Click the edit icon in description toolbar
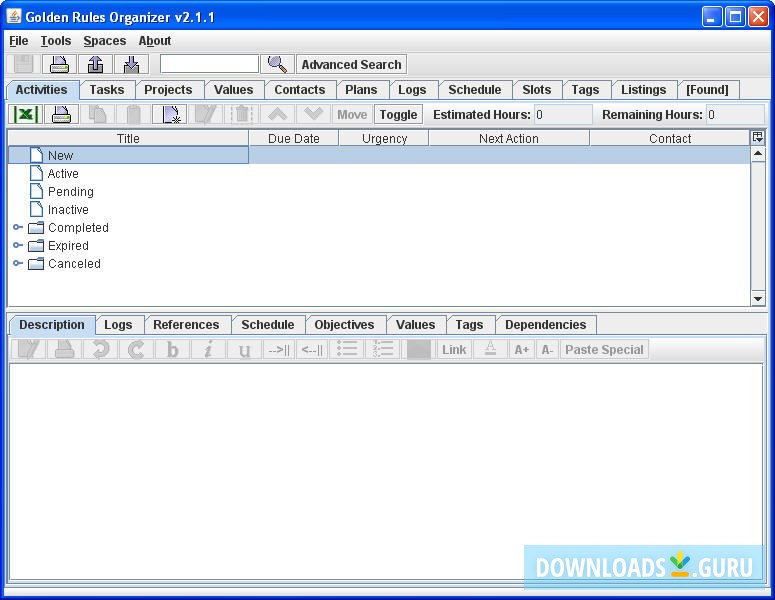The height and width of the screenshot is (600, 775). pyautogui.click(x=28, y=349)
